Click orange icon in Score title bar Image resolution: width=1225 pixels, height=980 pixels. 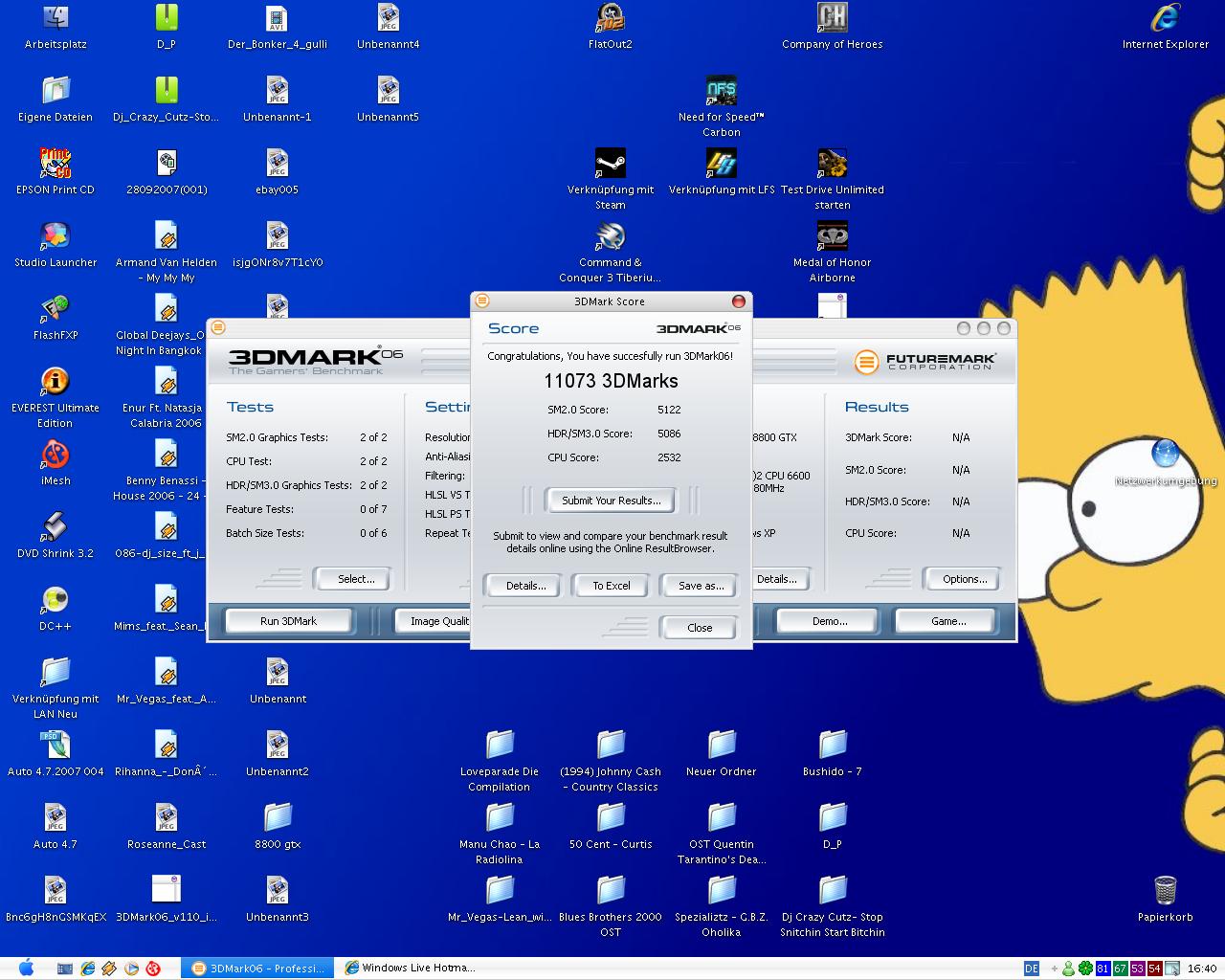(482, 301)
